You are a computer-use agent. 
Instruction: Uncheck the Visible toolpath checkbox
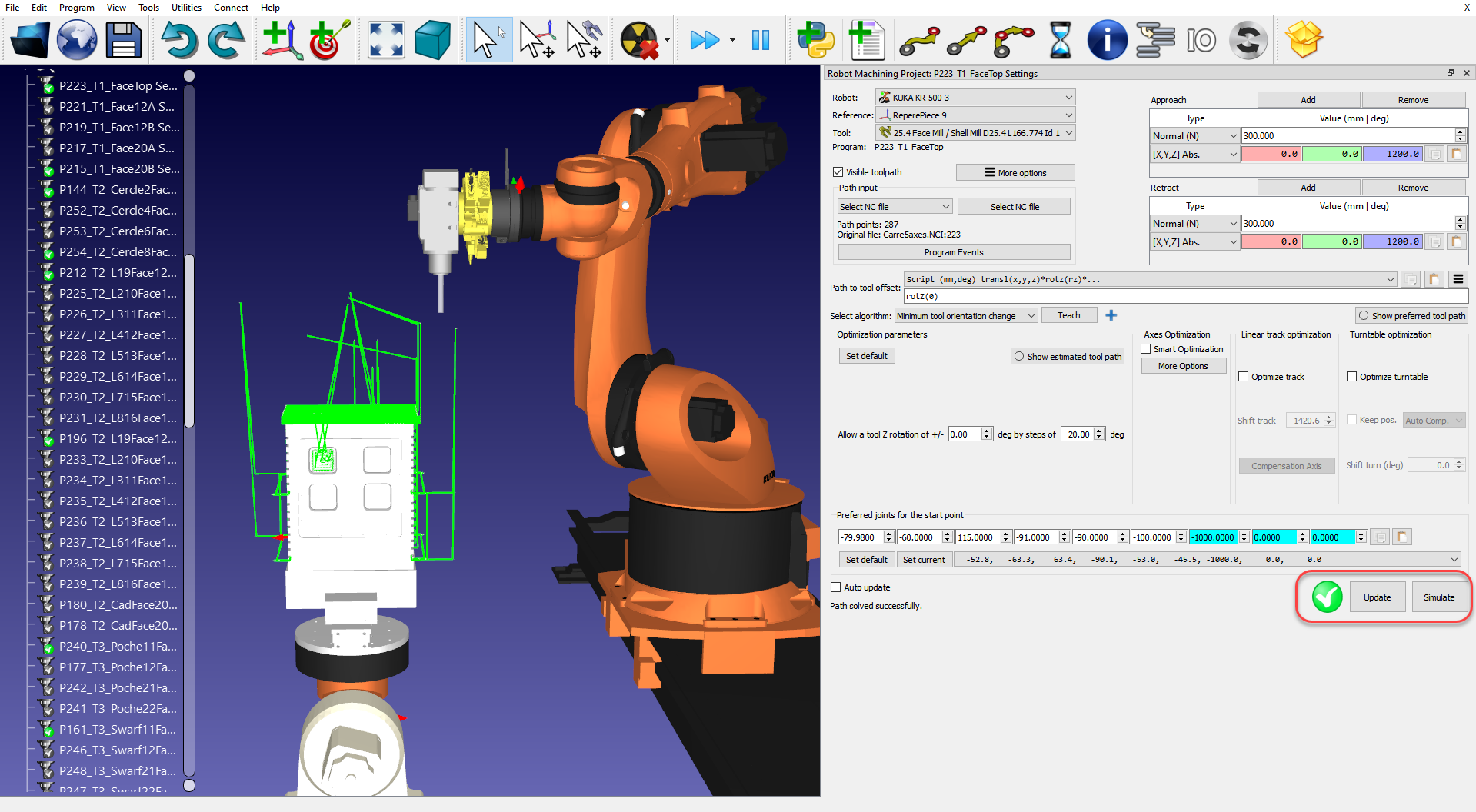pyautogui.click(x=838, y=172)
